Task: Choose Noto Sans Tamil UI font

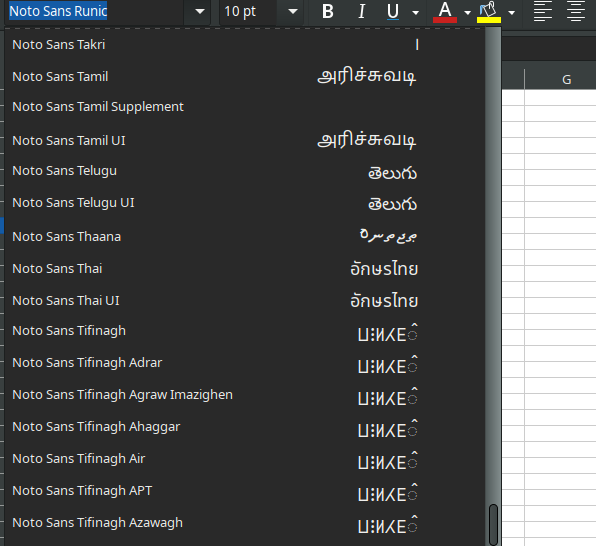Action: pyautogui.click(x=245, y=140)
